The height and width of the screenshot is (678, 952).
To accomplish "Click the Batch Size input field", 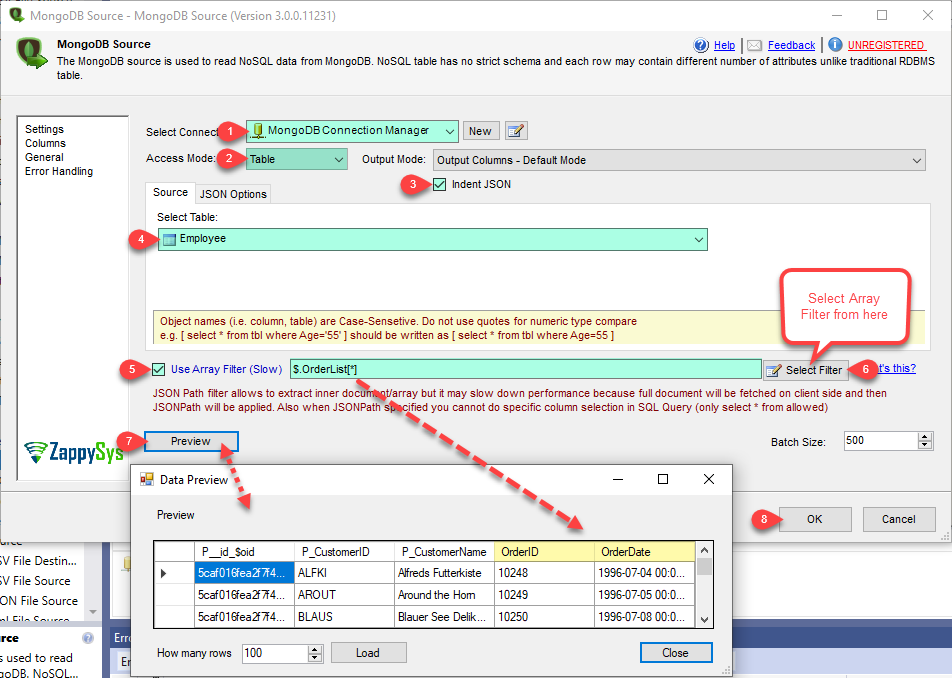I will click(881, 441).
